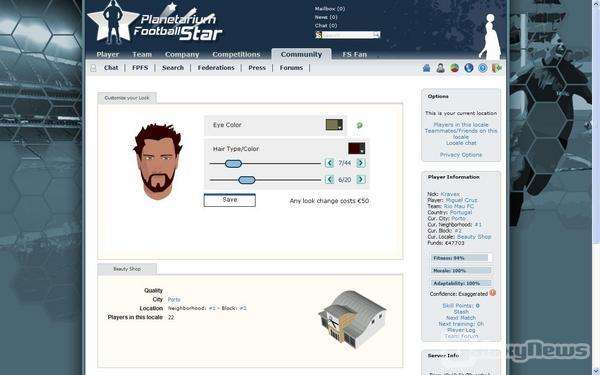Open the Next training link
Image resolution: width=600 pixels, height=375 pixels.
(x=461, y=324)
